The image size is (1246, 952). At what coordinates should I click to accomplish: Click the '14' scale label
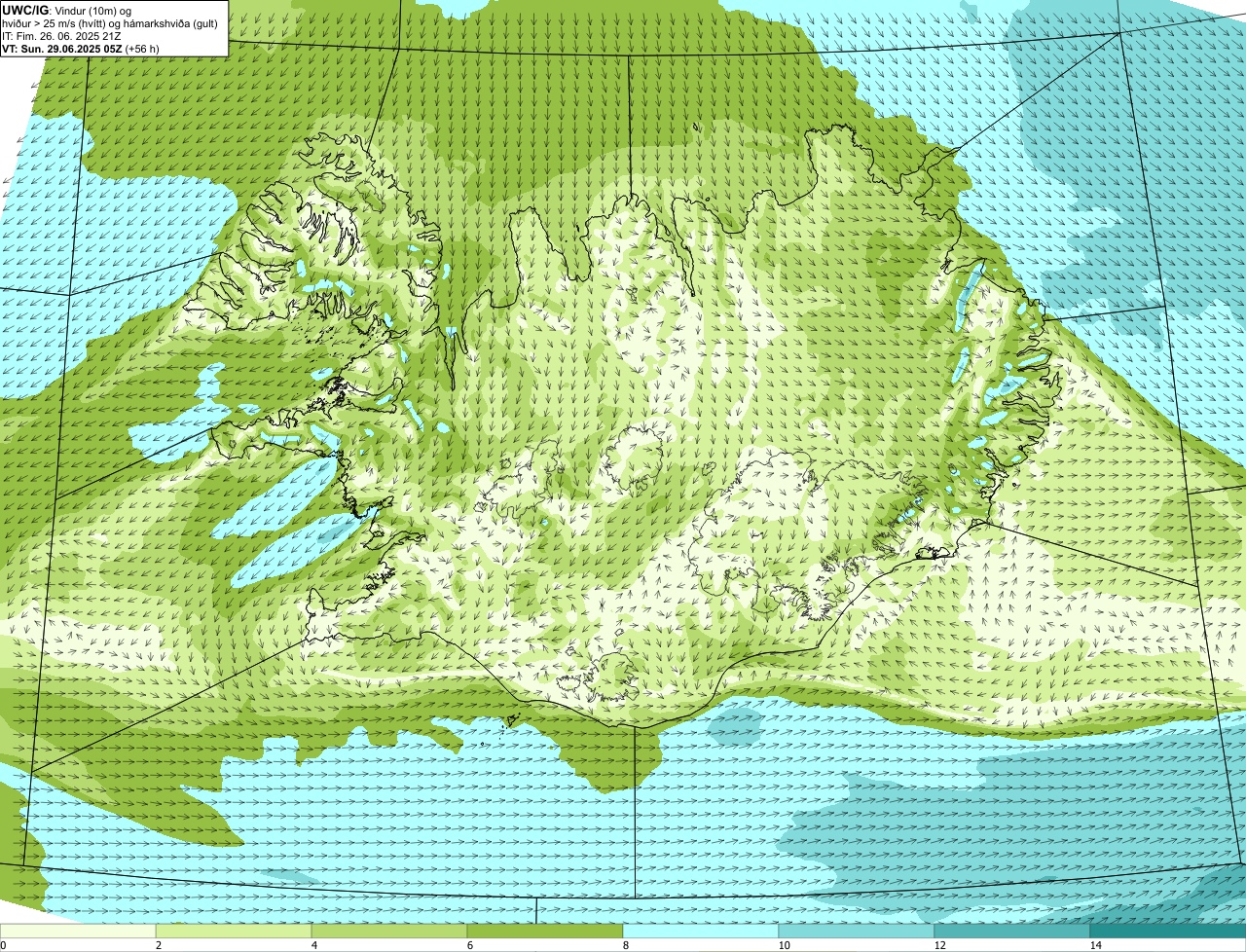1095,945
